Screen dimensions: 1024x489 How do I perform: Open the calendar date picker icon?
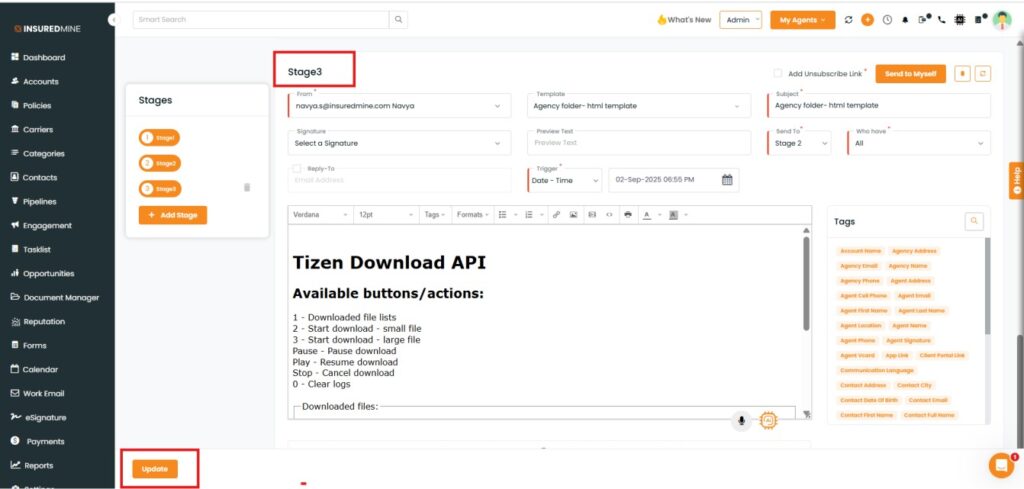[727, 180]
